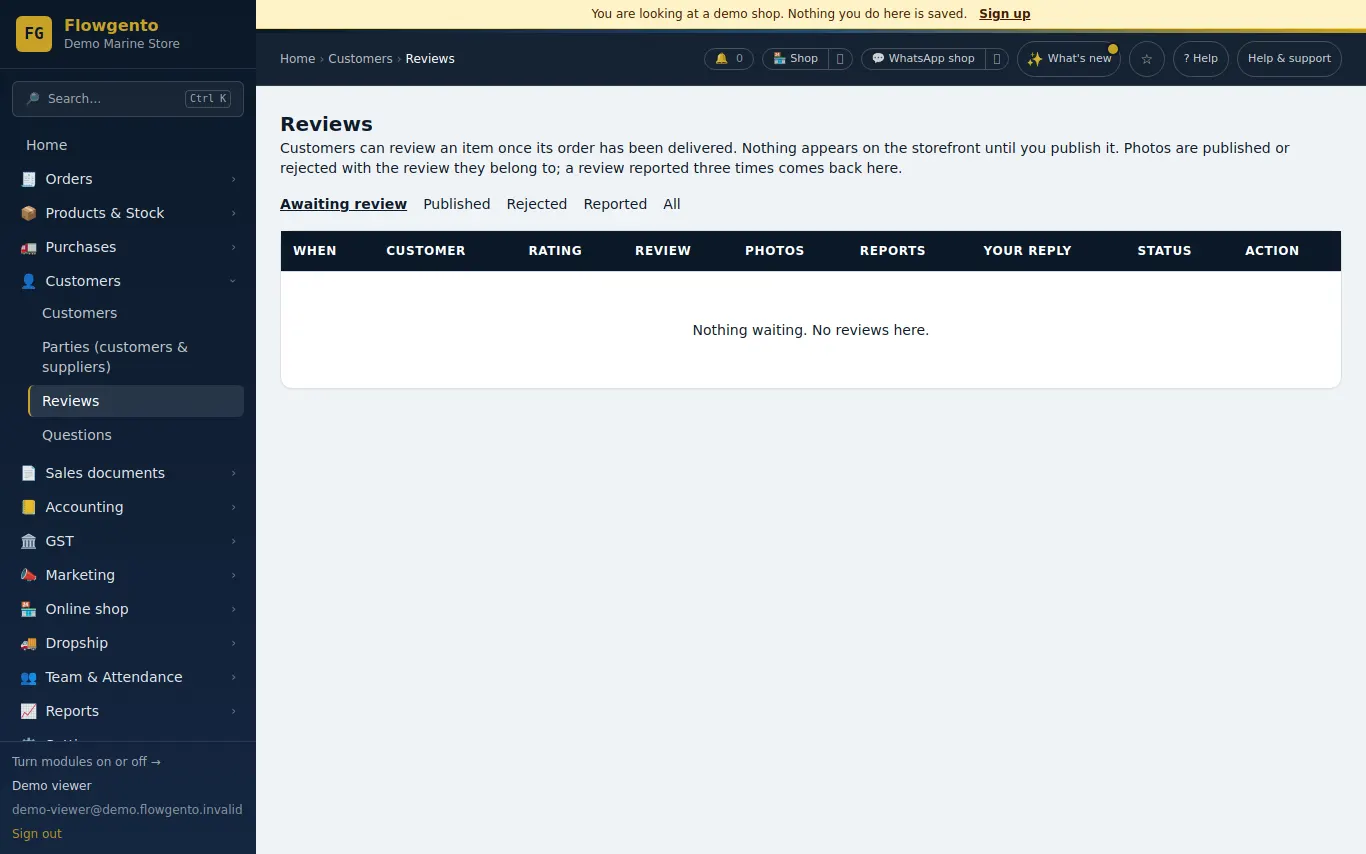This screenshot has height=854, width=1366.
Task: Open Turn modules on or off link
Action: tap(86, 762)
